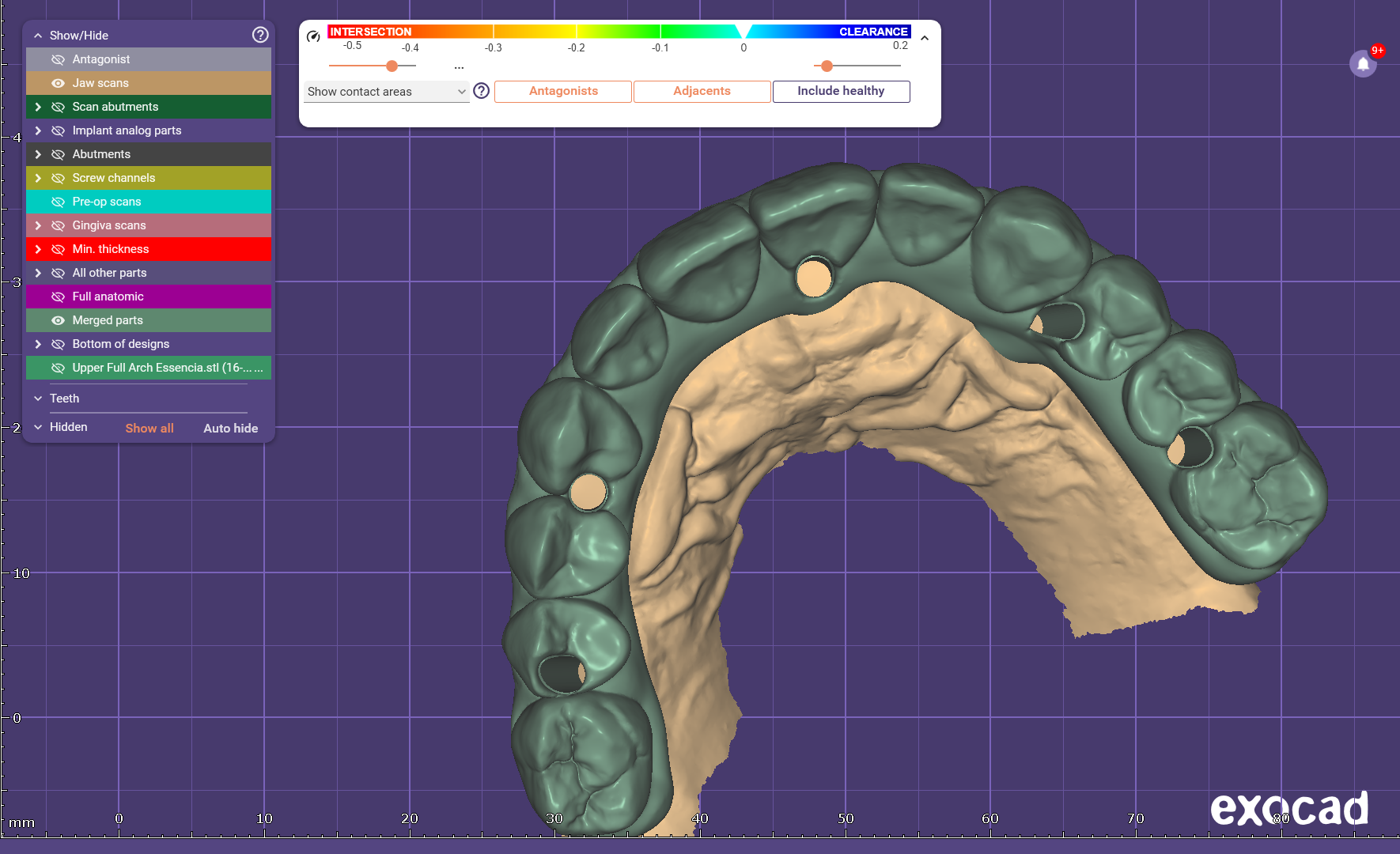Toggle Full anatomic visibility eye icon
The height and width of the screenshot is (854, 1400).
click(x=58, y=297)
